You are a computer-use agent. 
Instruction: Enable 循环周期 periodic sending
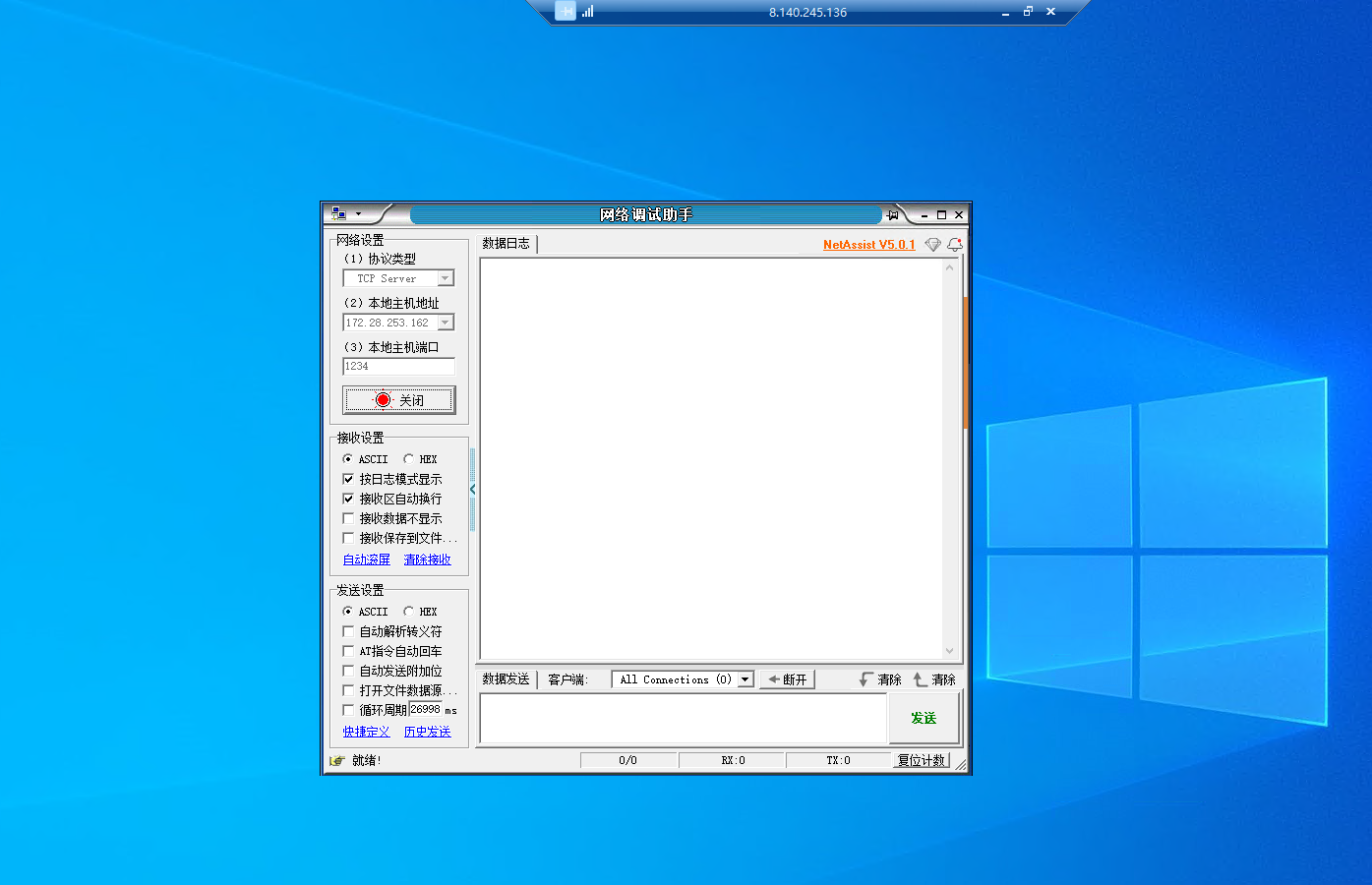point(348,710)
